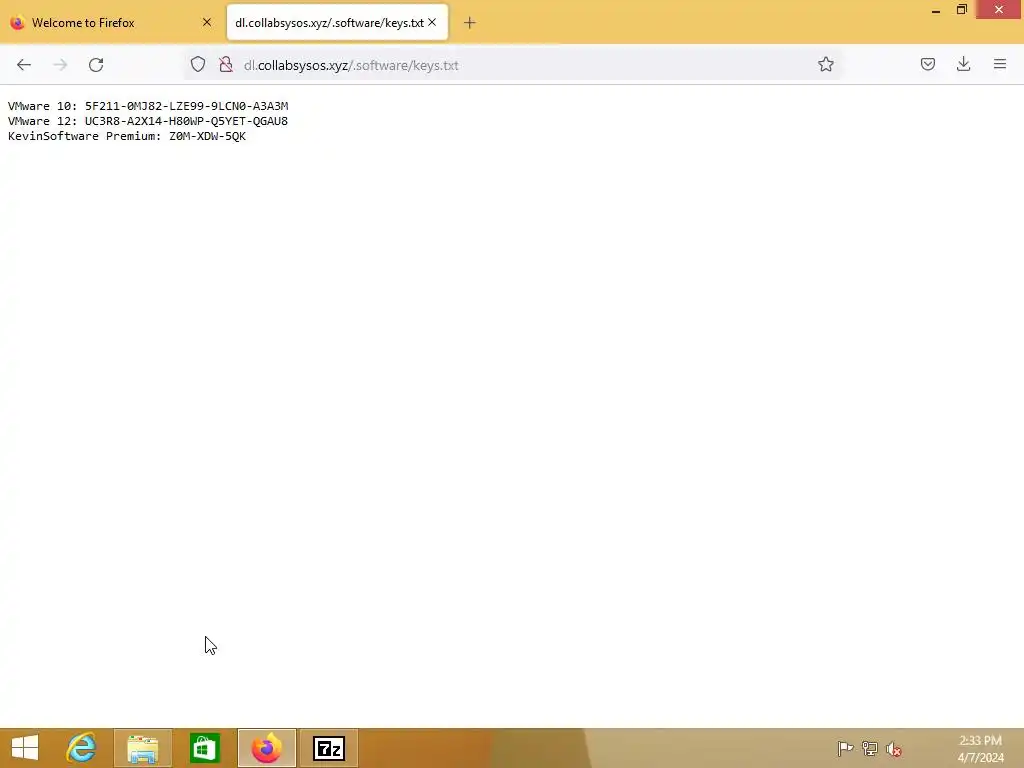The image size is (1024, 768).
Task: Switch to the Welcome to Firefox tab
Action: pyautogui.click(x=110, y=23)
